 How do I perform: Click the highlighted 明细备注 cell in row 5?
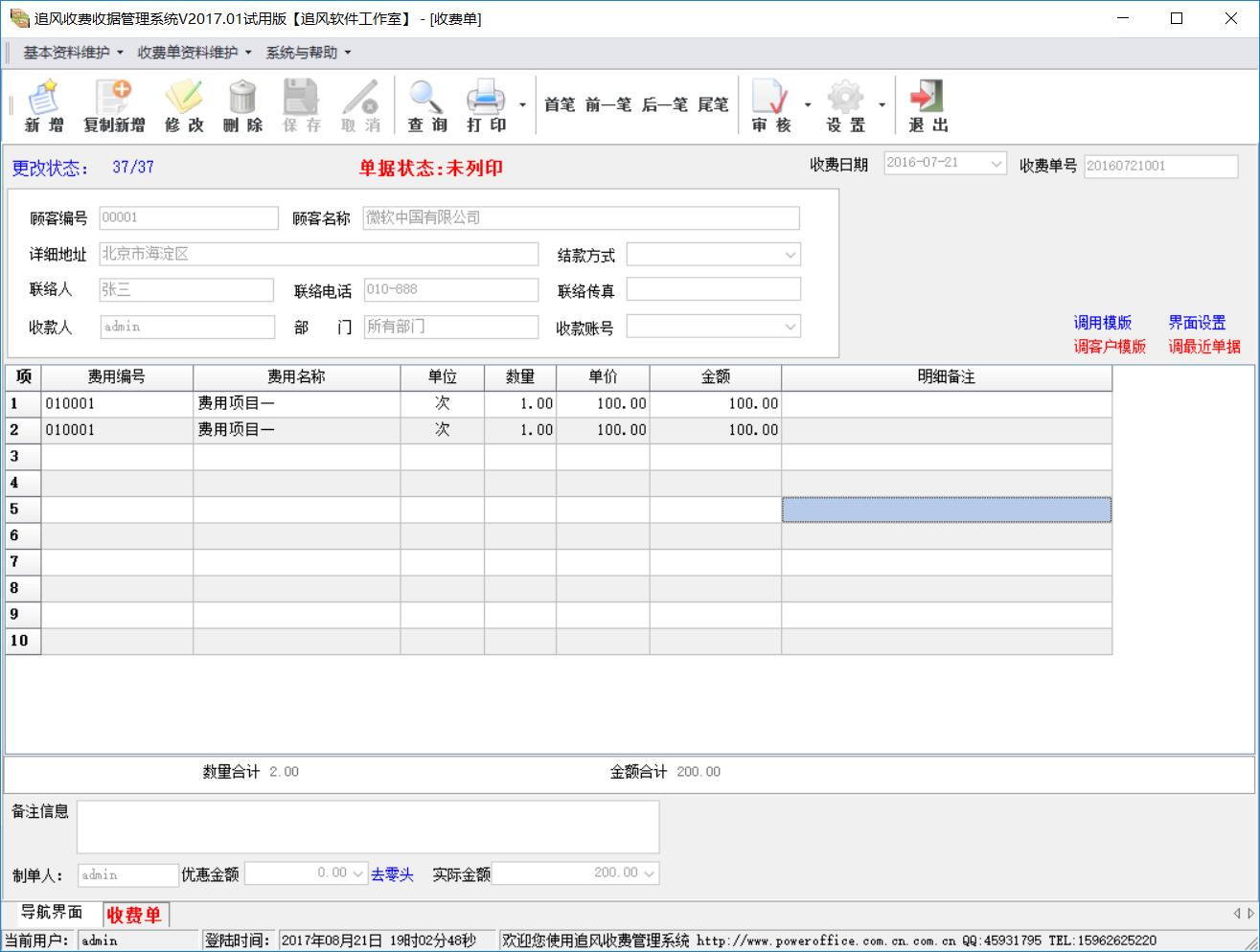947,510
